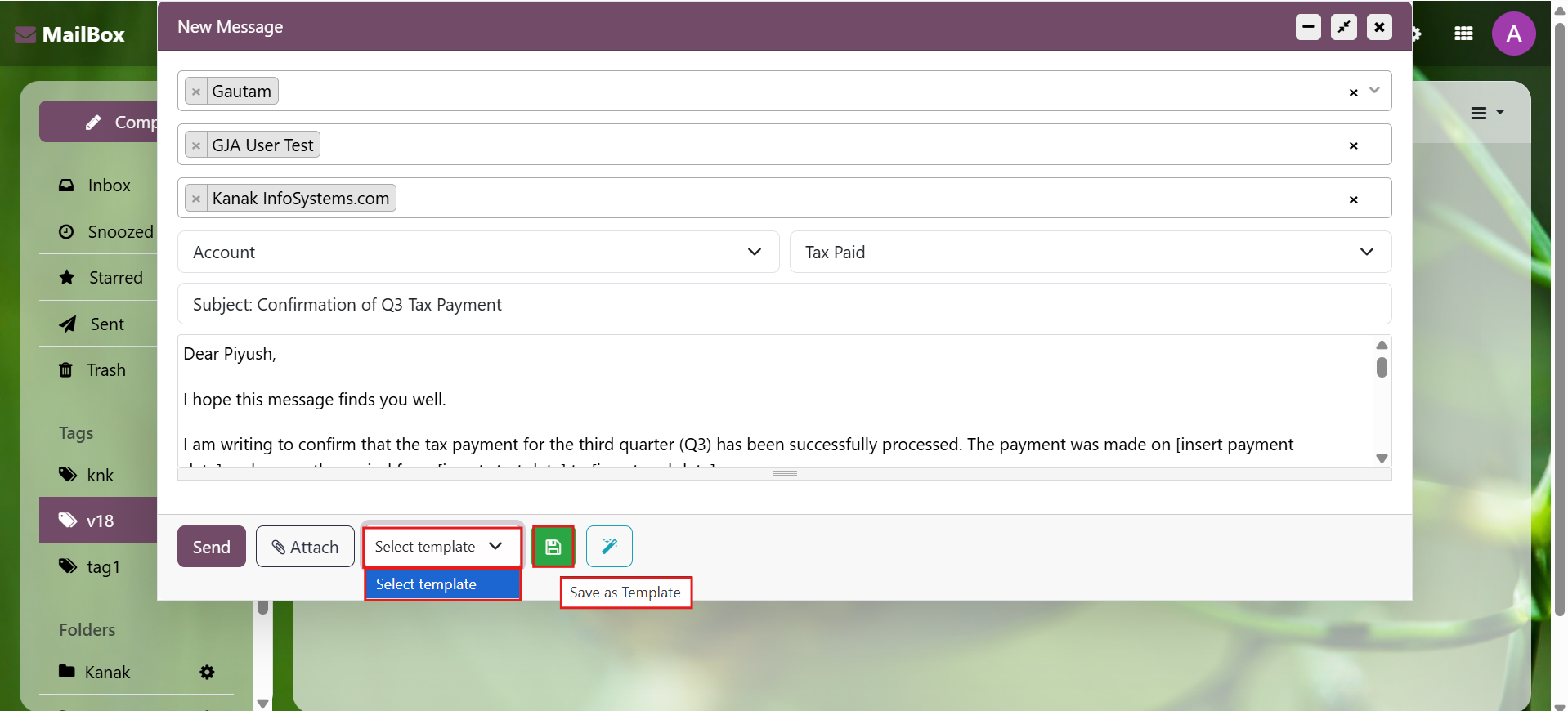Open the user avatar A menu
This screenshot has height=711, width=1568.
point(1513,34)
